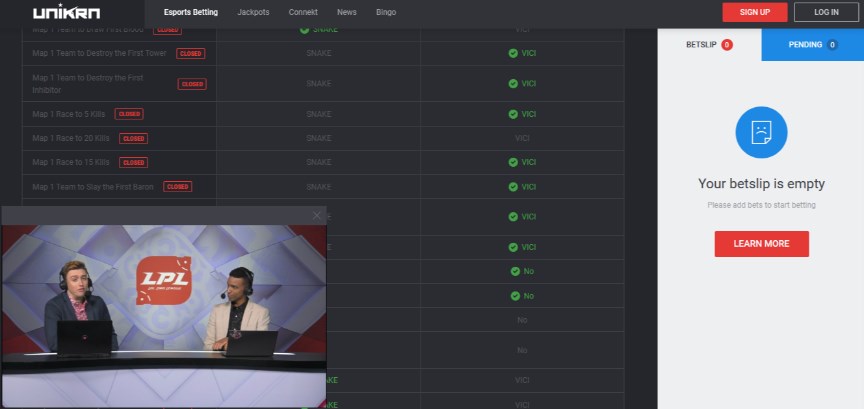Viewport: 864px width, 409px height.
Task: Click the LPL stream video player
Action: coord(164,316)
